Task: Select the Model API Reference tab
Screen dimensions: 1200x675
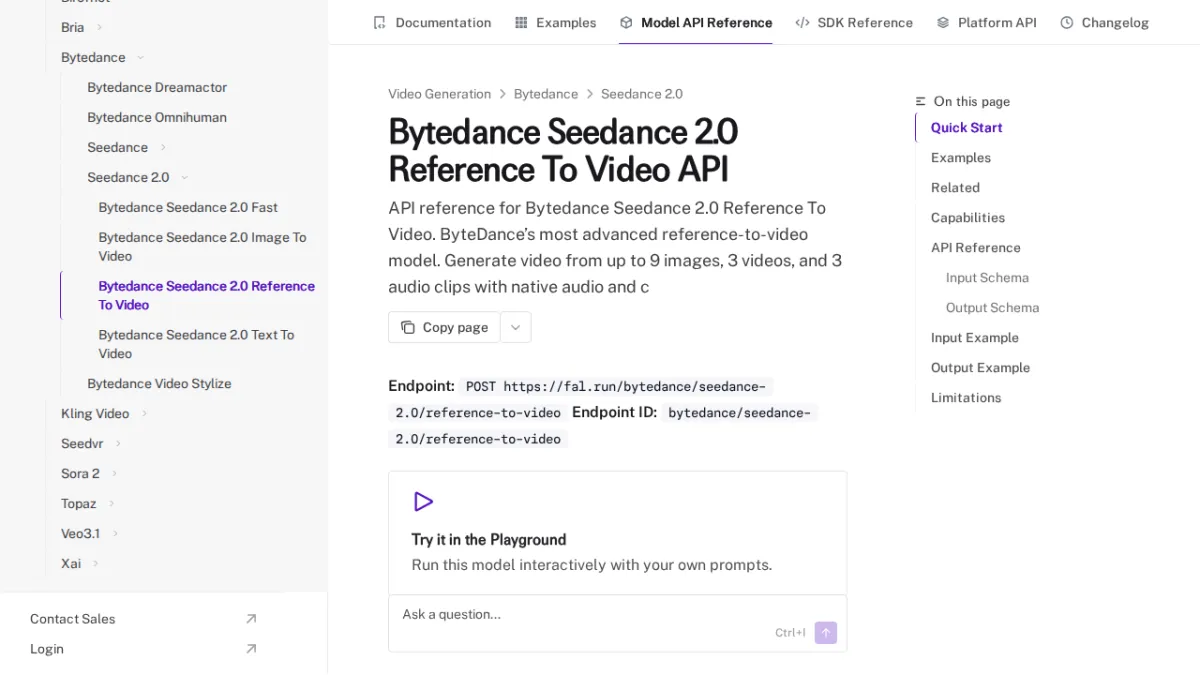Action: pyautogui.click(x=695, y=22)
